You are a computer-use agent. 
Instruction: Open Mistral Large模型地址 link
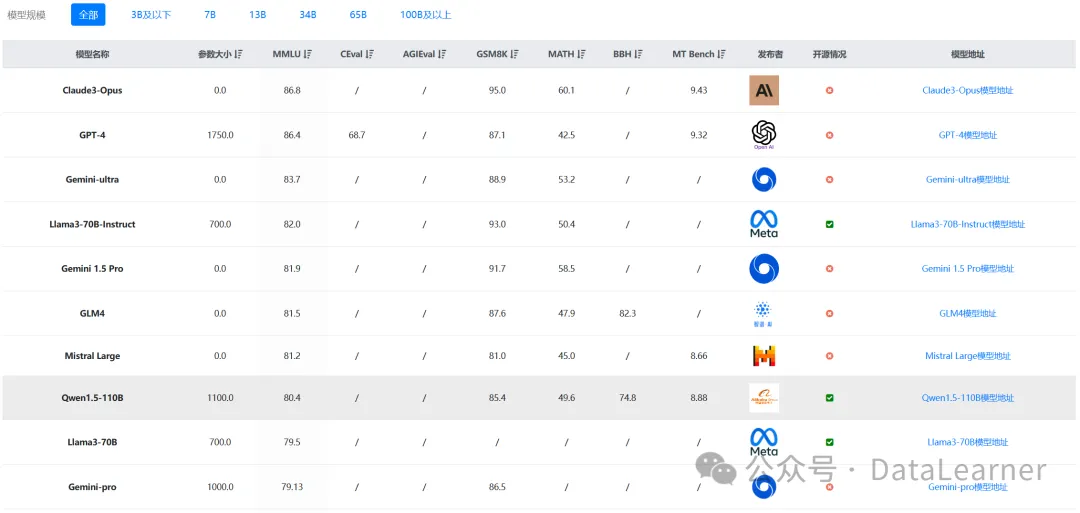(968, 356)
